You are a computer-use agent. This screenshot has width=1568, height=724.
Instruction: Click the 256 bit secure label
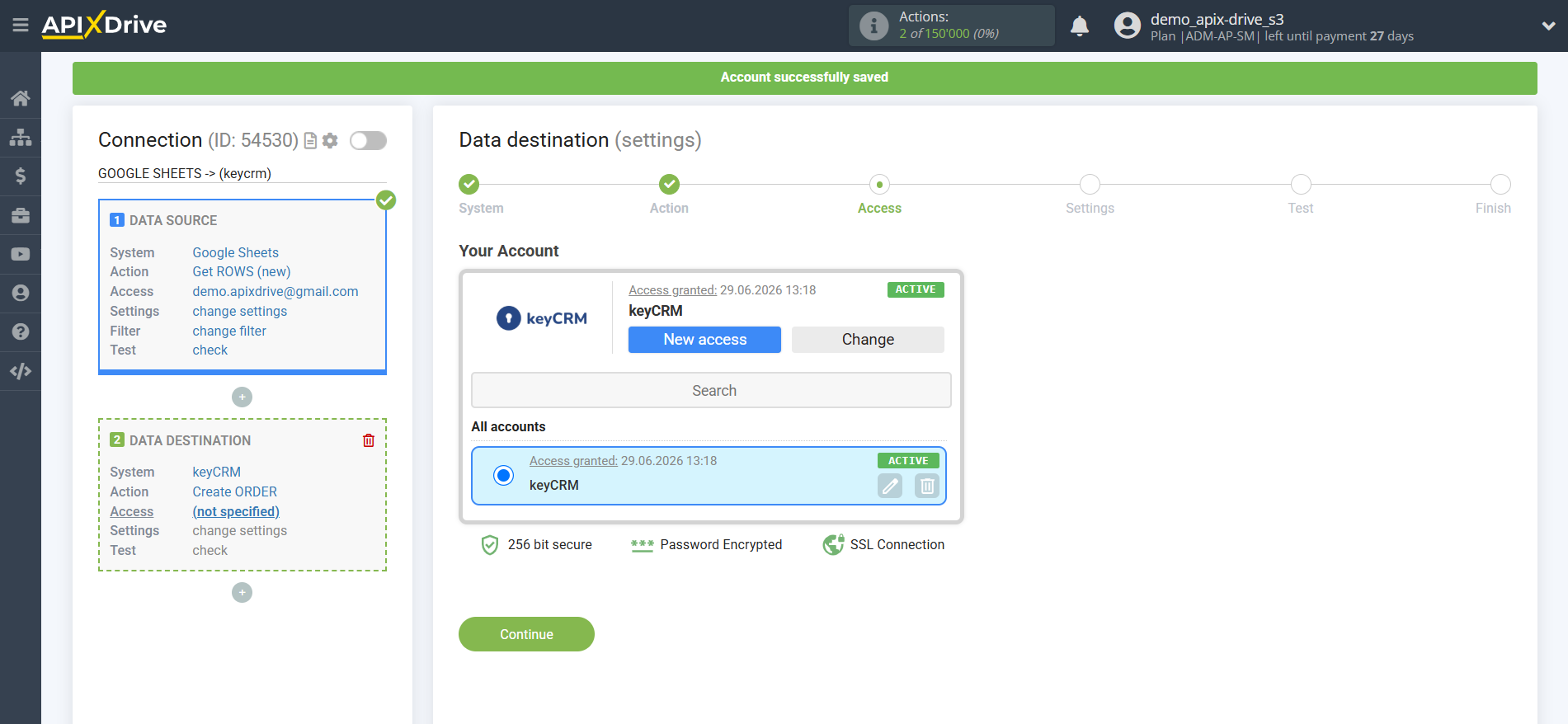pos(549,544)
